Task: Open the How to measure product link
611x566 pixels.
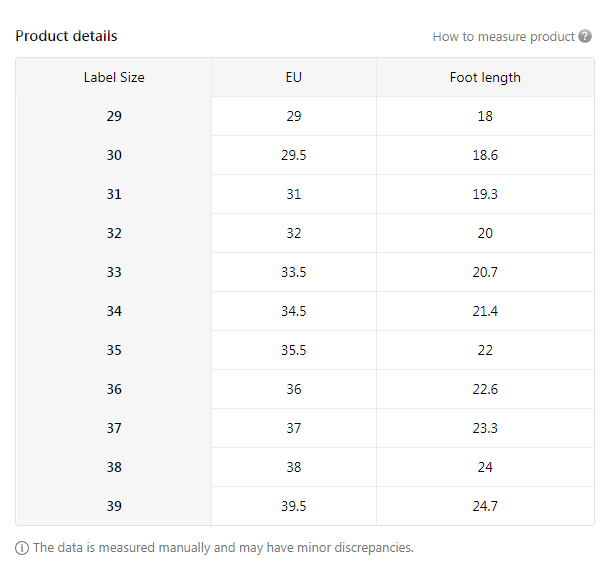Action: tap(503, 37)
